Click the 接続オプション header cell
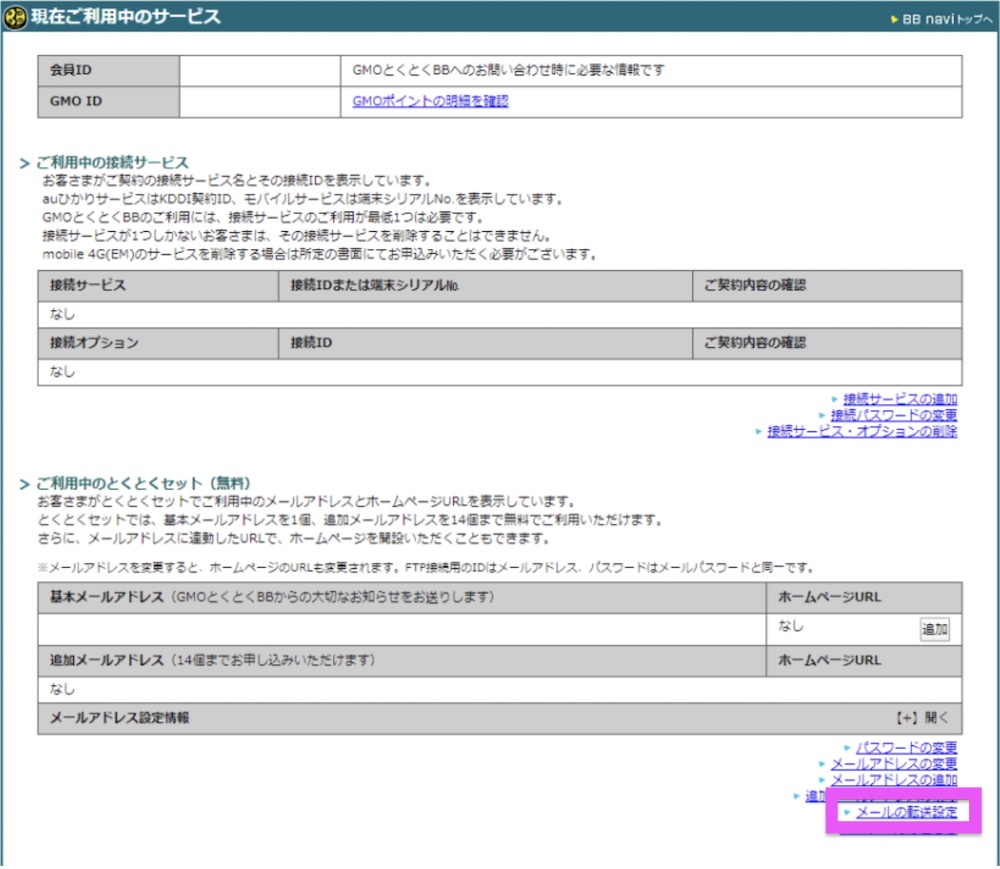 point(158,343)
